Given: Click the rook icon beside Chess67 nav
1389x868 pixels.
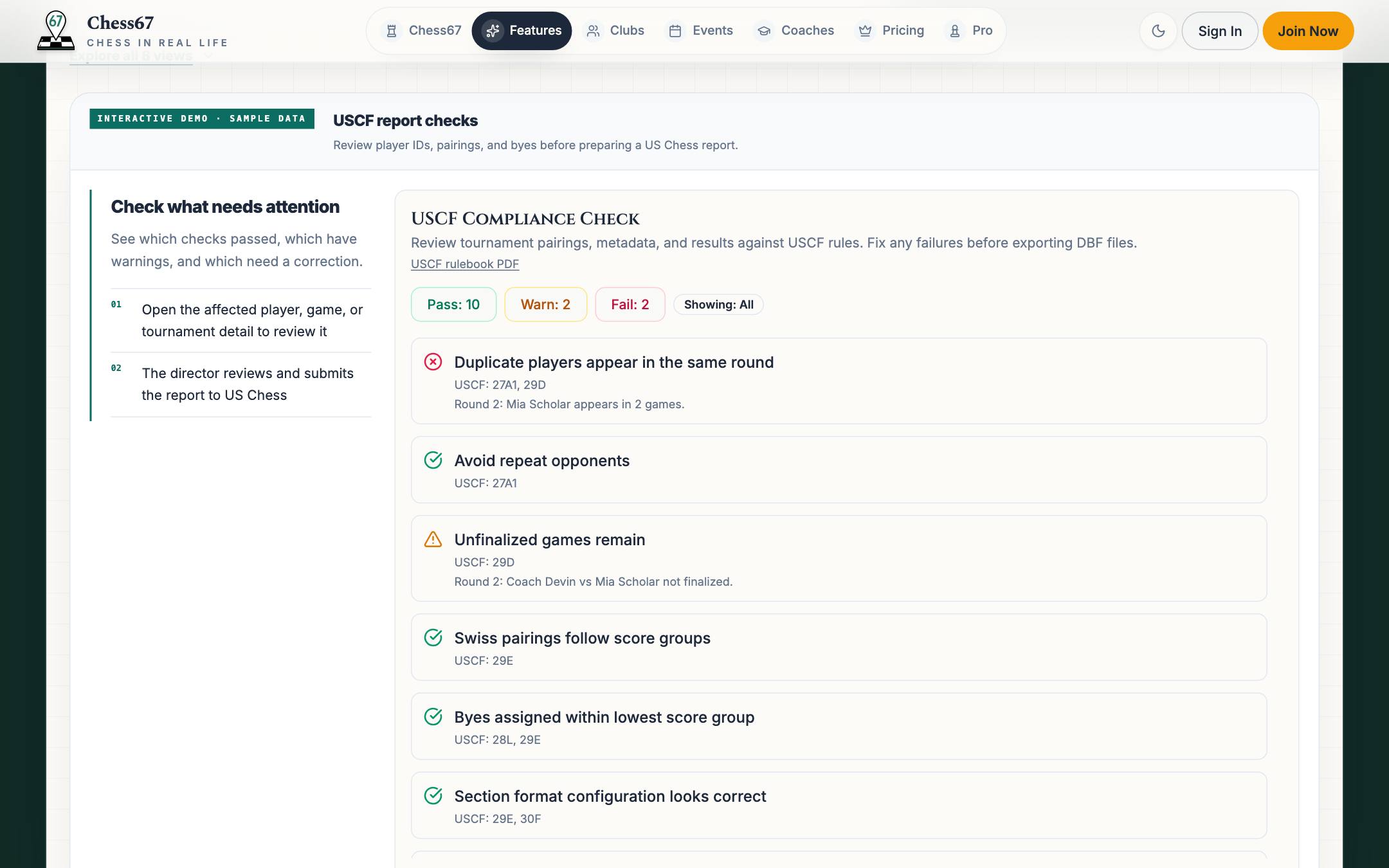Looking at the screenshot, I should (x=392, y=31).
